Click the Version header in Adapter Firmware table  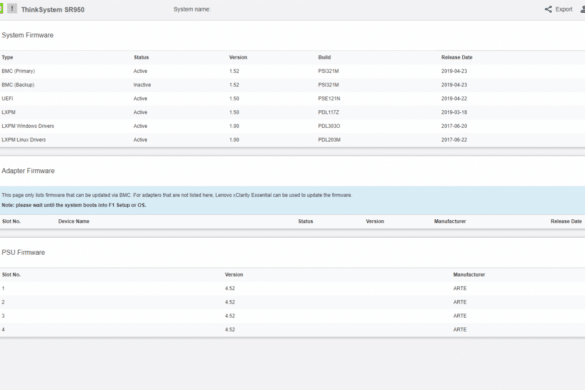click(x=375, y=221)
